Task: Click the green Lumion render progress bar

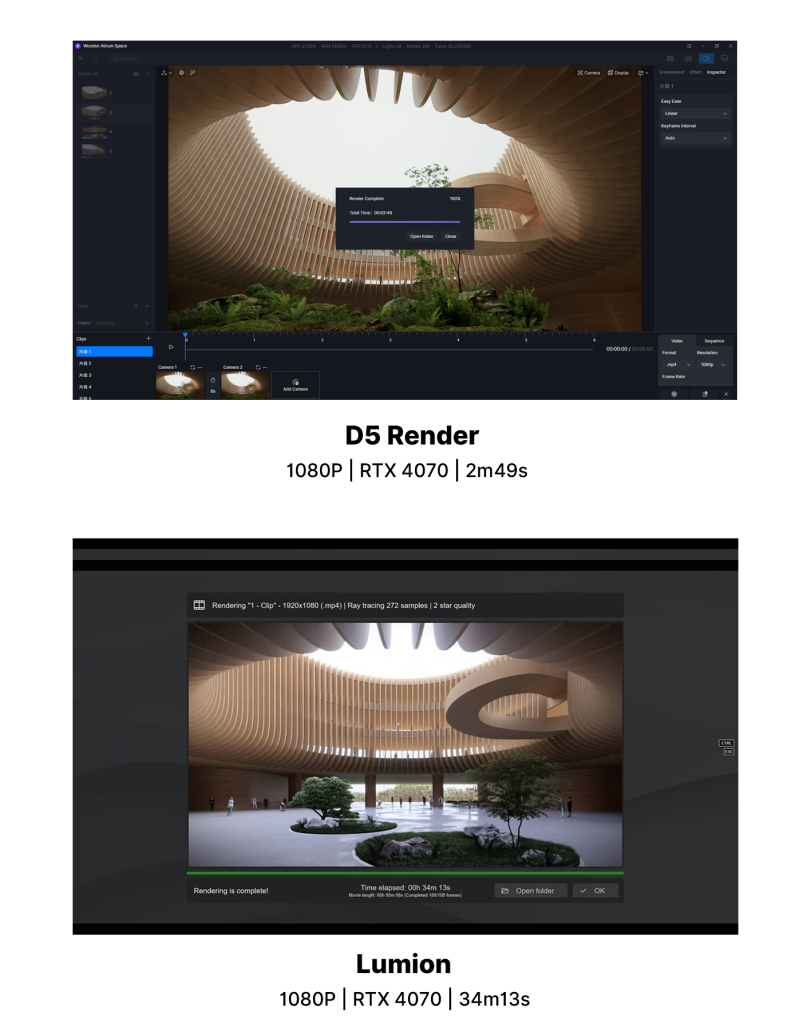Action: click(405, 873)
